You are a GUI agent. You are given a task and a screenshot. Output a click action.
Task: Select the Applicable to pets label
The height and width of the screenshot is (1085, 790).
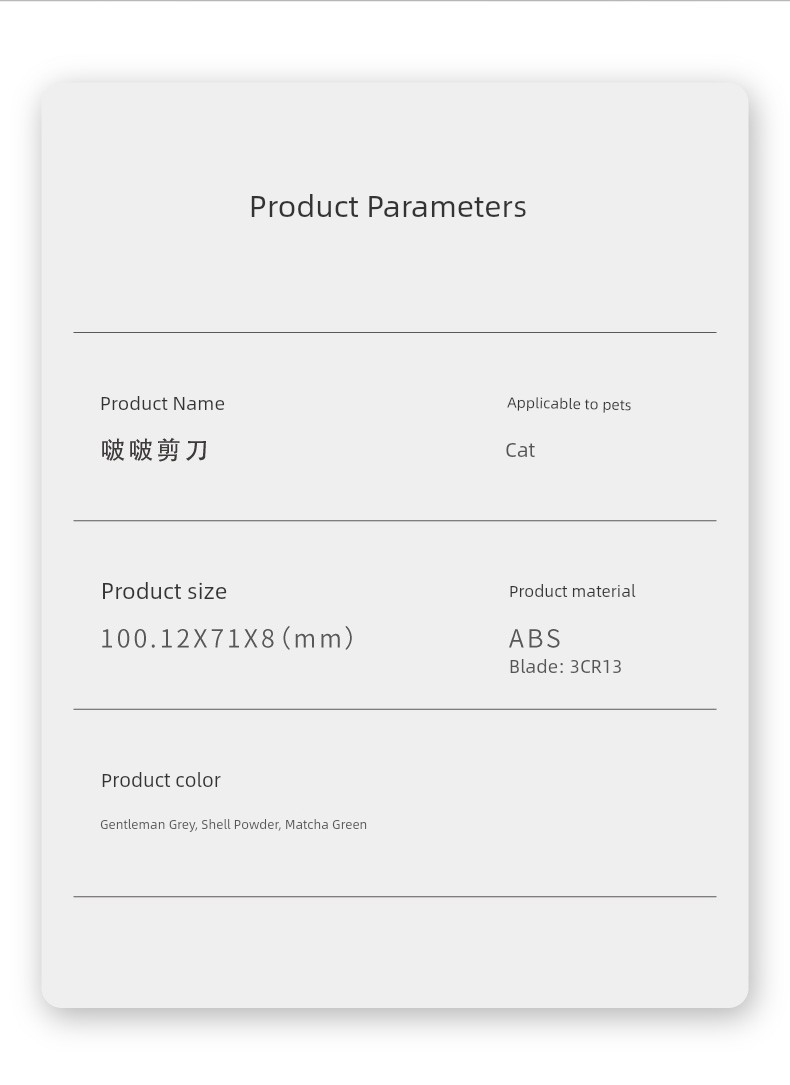[x=569, y=404]
